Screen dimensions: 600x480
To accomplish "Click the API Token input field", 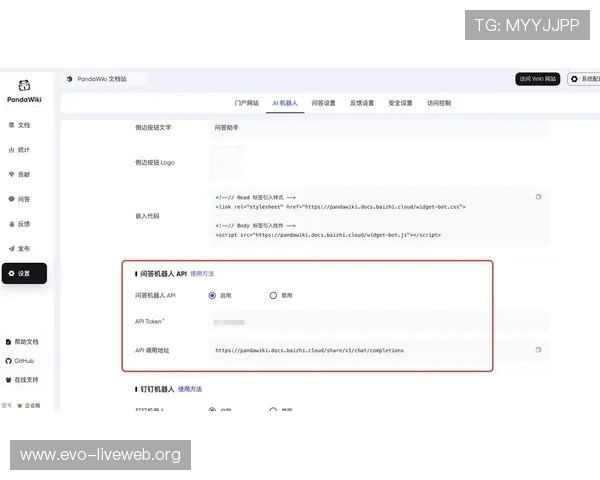I will [x=379, y=322].
